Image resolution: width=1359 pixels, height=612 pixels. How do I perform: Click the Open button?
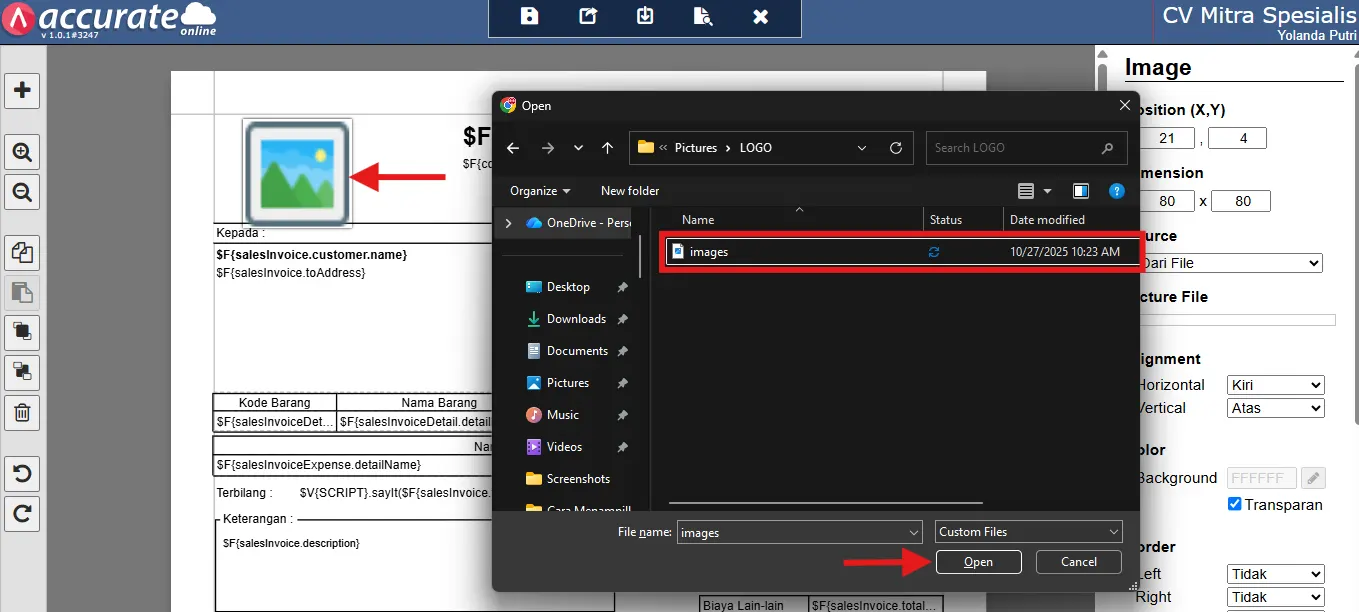tap(978, 562)
